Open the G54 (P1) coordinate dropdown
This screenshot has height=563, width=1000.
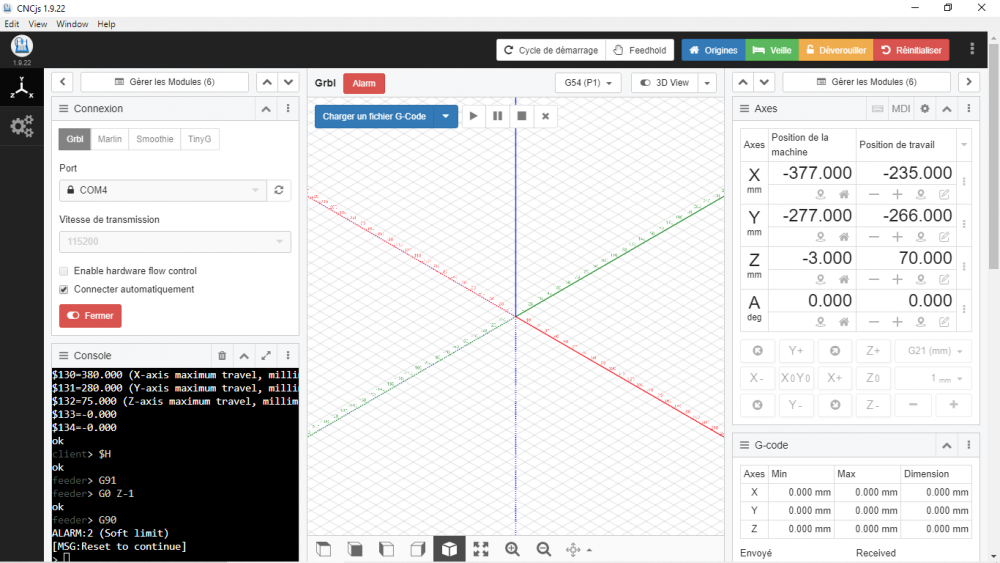click(x=588, y=83)
